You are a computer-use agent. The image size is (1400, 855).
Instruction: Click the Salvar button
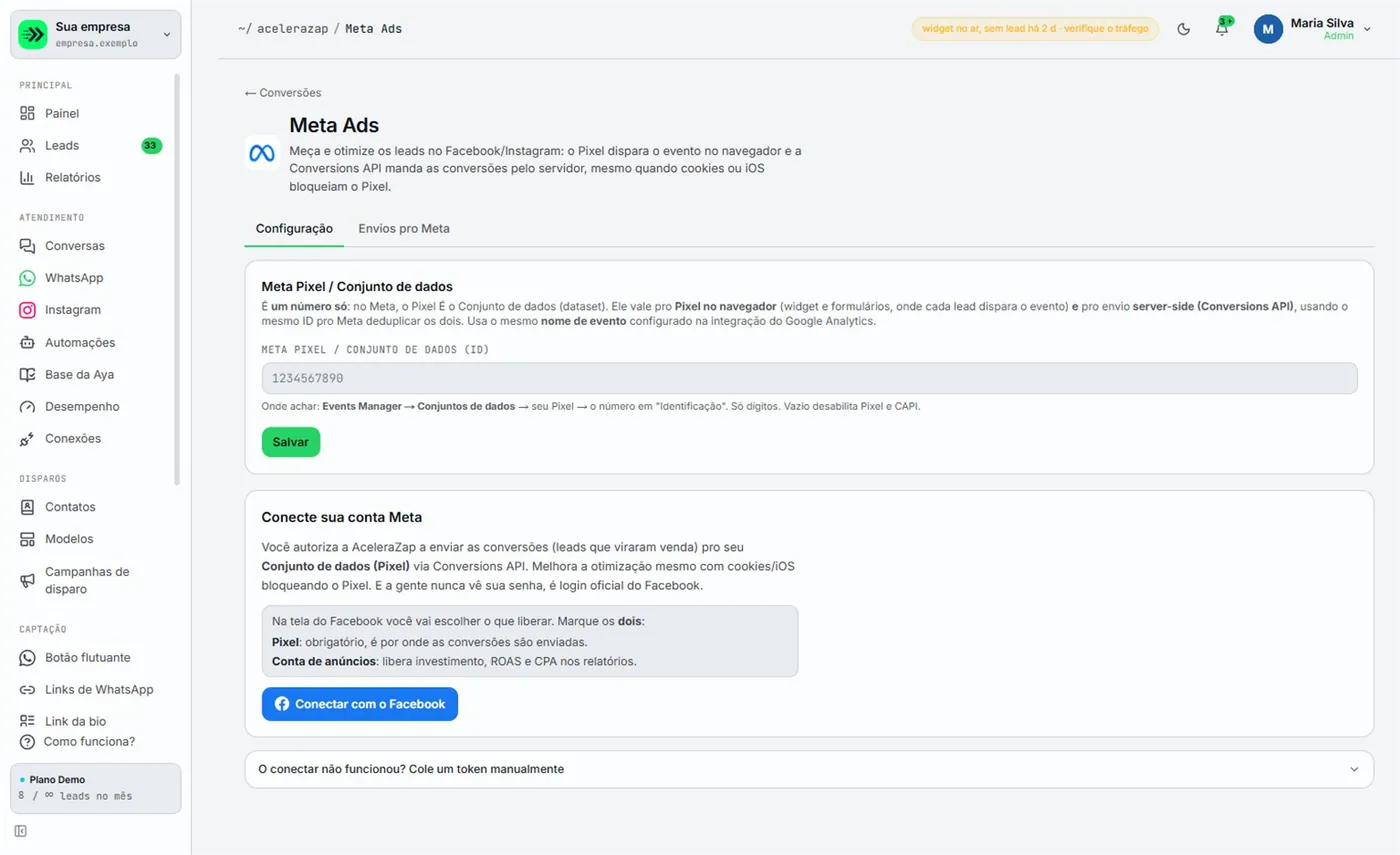pyautogui.click(x=291, y=442)
